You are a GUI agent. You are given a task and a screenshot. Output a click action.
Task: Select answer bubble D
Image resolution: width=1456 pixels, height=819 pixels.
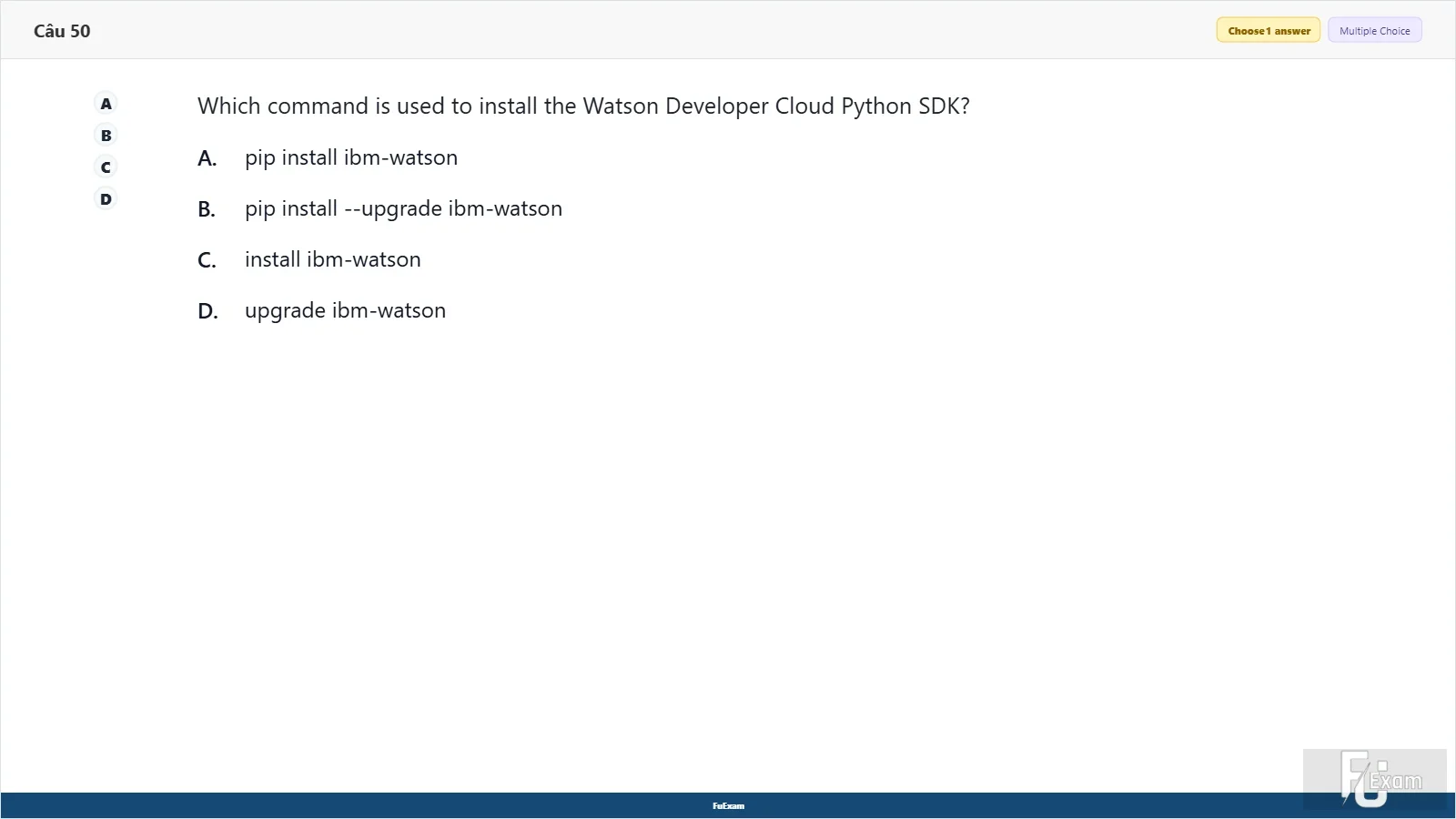106,199
